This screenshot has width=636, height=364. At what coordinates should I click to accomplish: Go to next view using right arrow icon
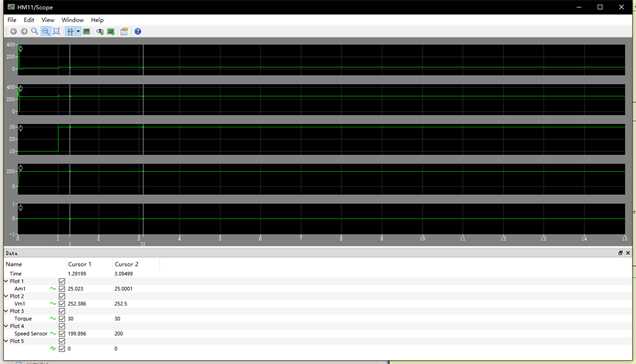(x=24, y=31)
